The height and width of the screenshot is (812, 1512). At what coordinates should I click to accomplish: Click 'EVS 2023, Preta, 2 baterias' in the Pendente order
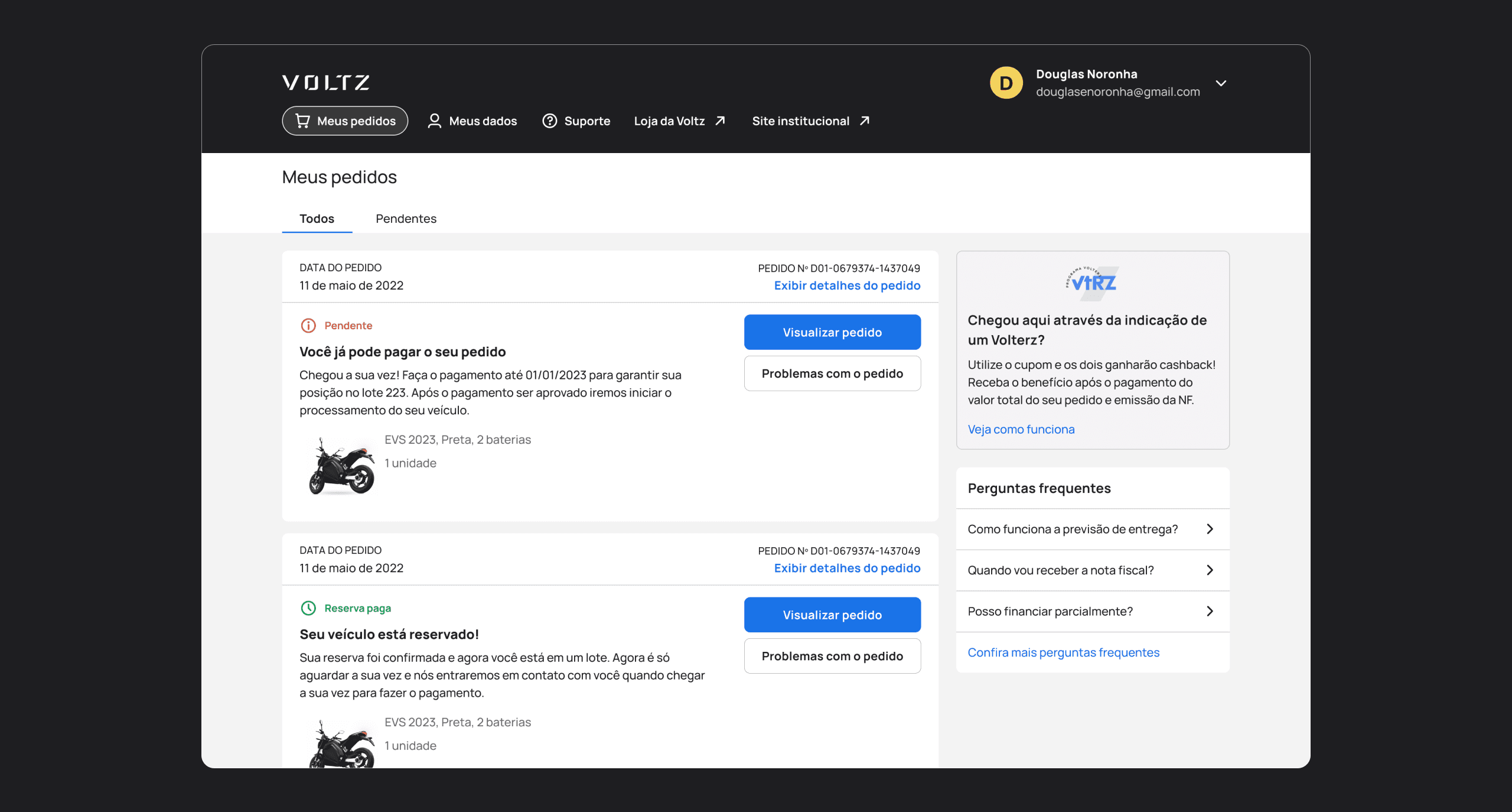(x=458, y=440)
